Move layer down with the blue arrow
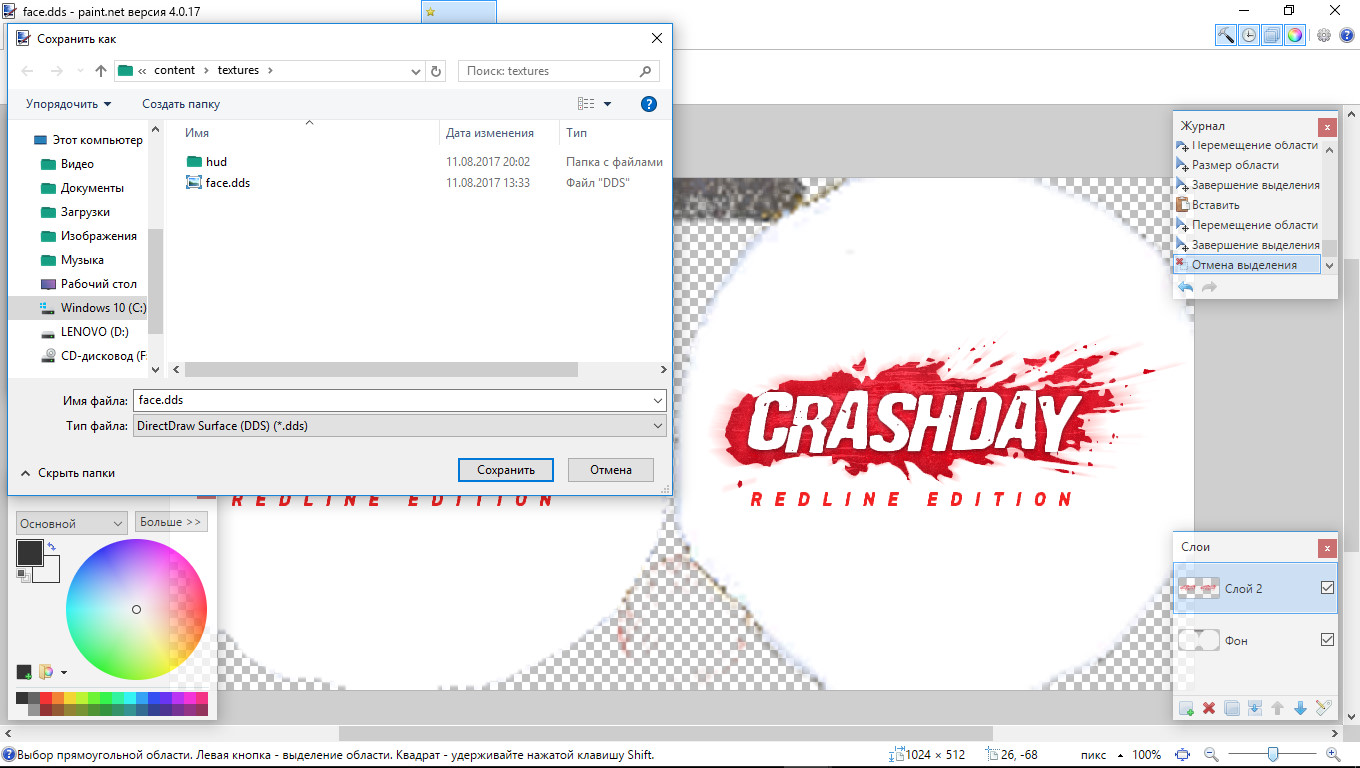Image resolution: width=1360 pixels, height=768 pixels. pyautogui.click(x=1301, y=708)
